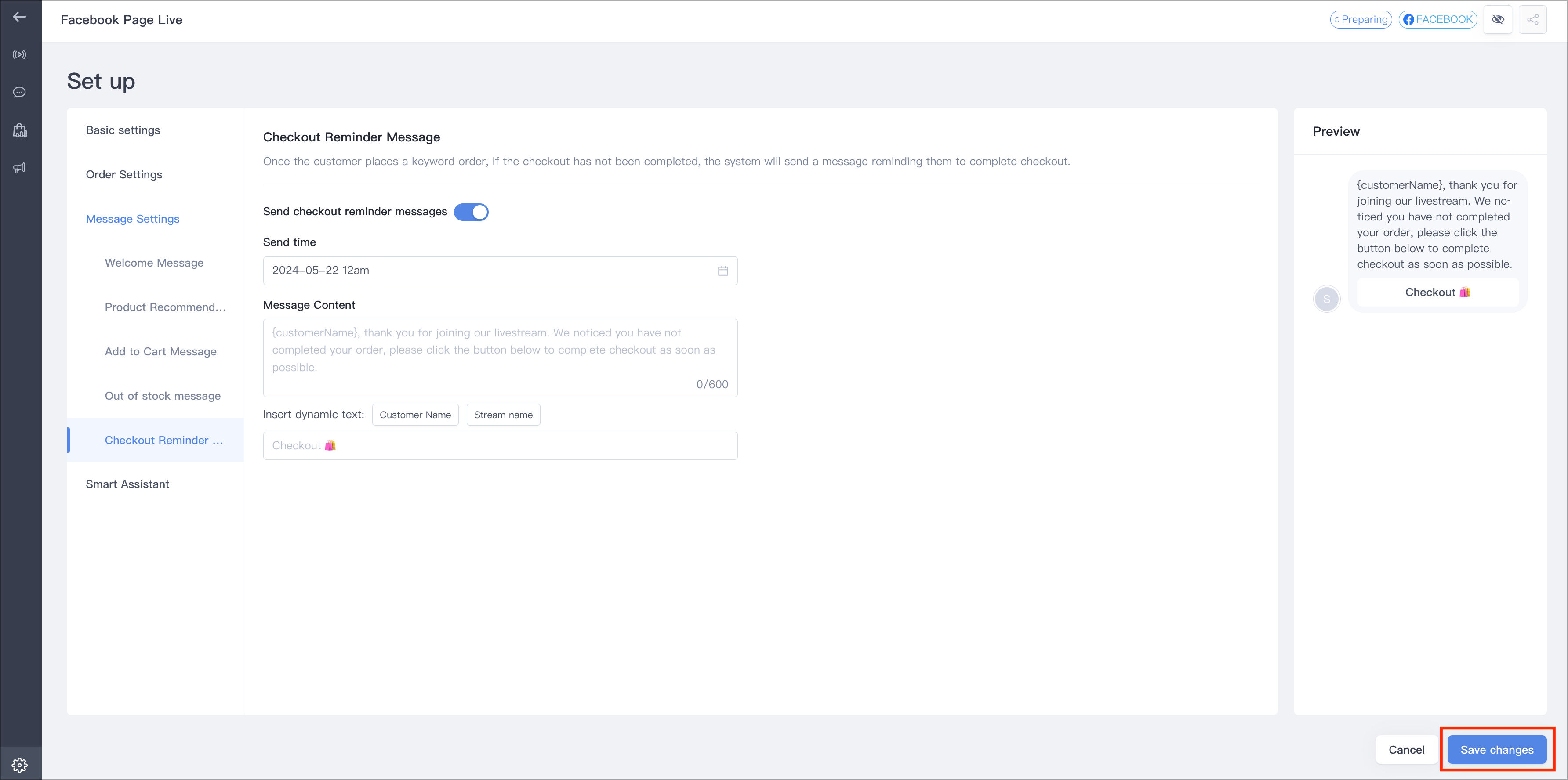Click the back arrow icon

pos(19,17)
